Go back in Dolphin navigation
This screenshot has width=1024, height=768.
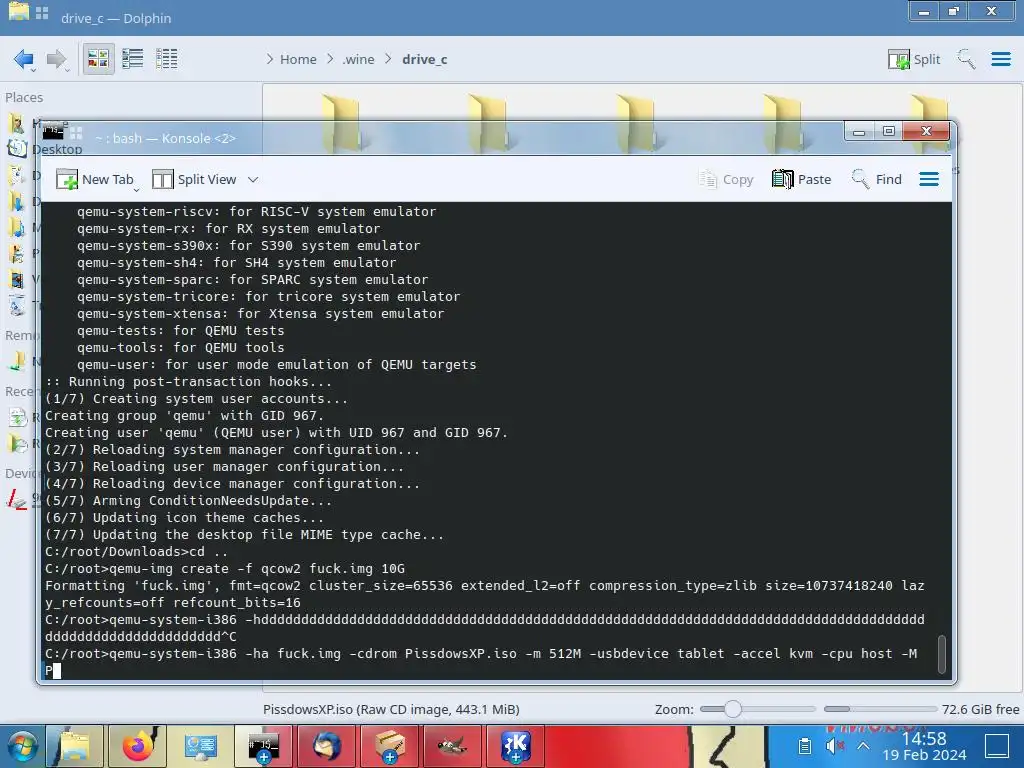(24, 59)
